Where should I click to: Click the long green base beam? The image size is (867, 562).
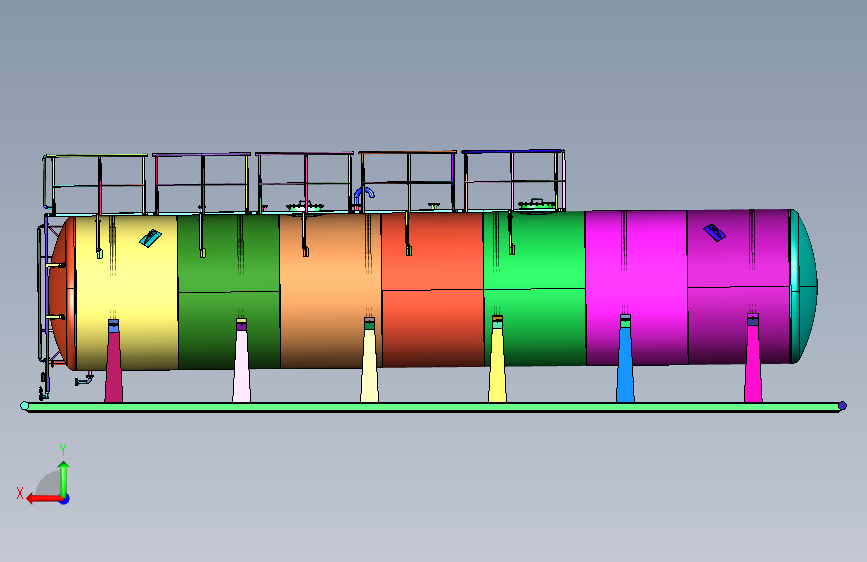[x=433, y=407]
